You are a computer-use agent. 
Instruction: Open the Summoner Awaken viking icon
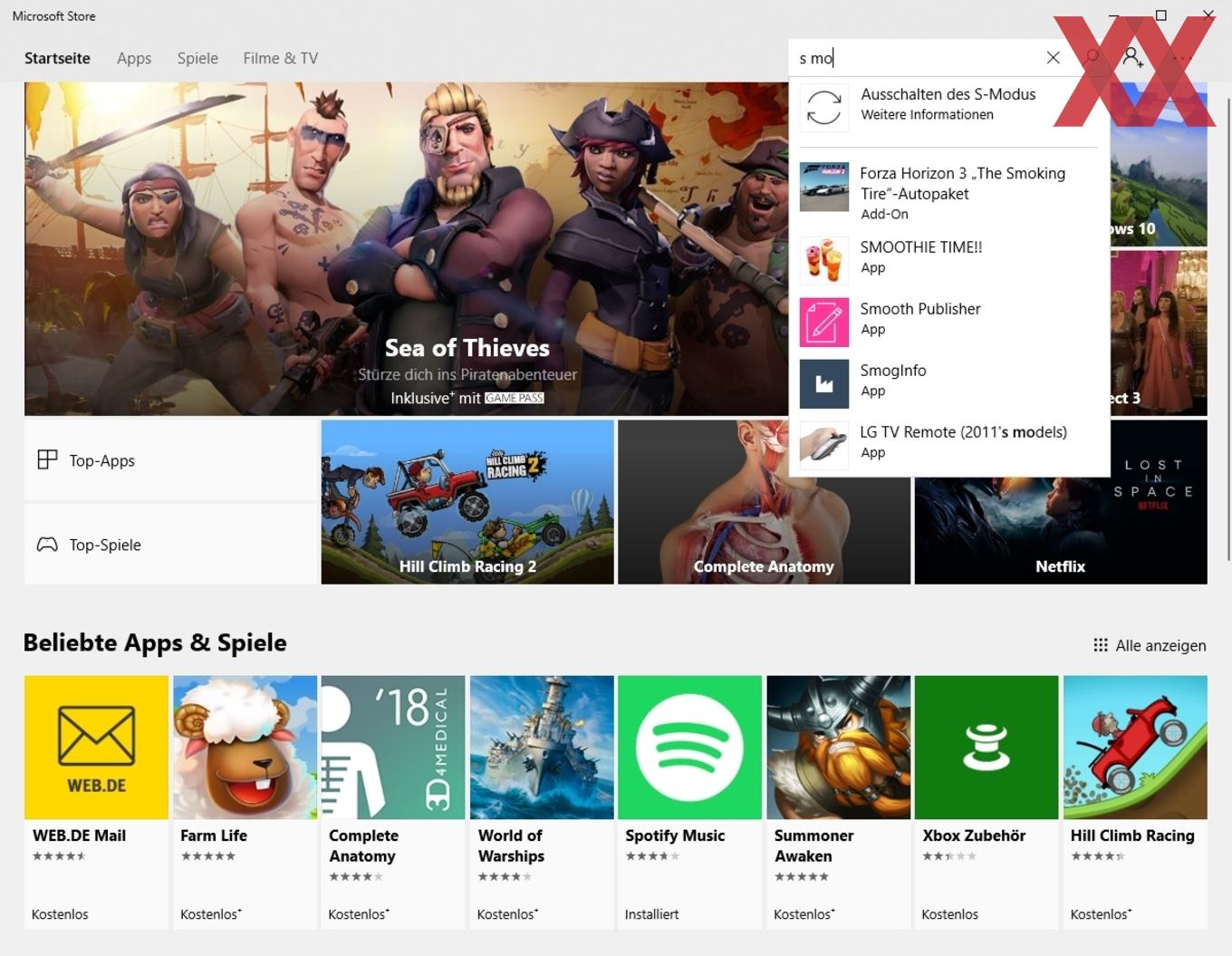pos(838,748)
